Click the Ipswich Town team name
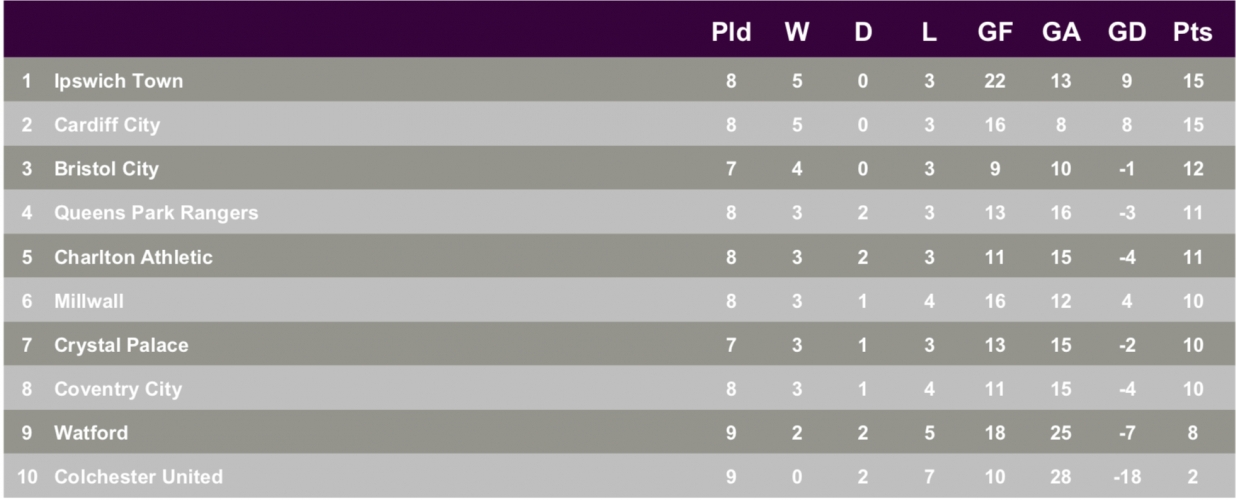This screenshot has height=500, width=1236. tap(119, 81)
